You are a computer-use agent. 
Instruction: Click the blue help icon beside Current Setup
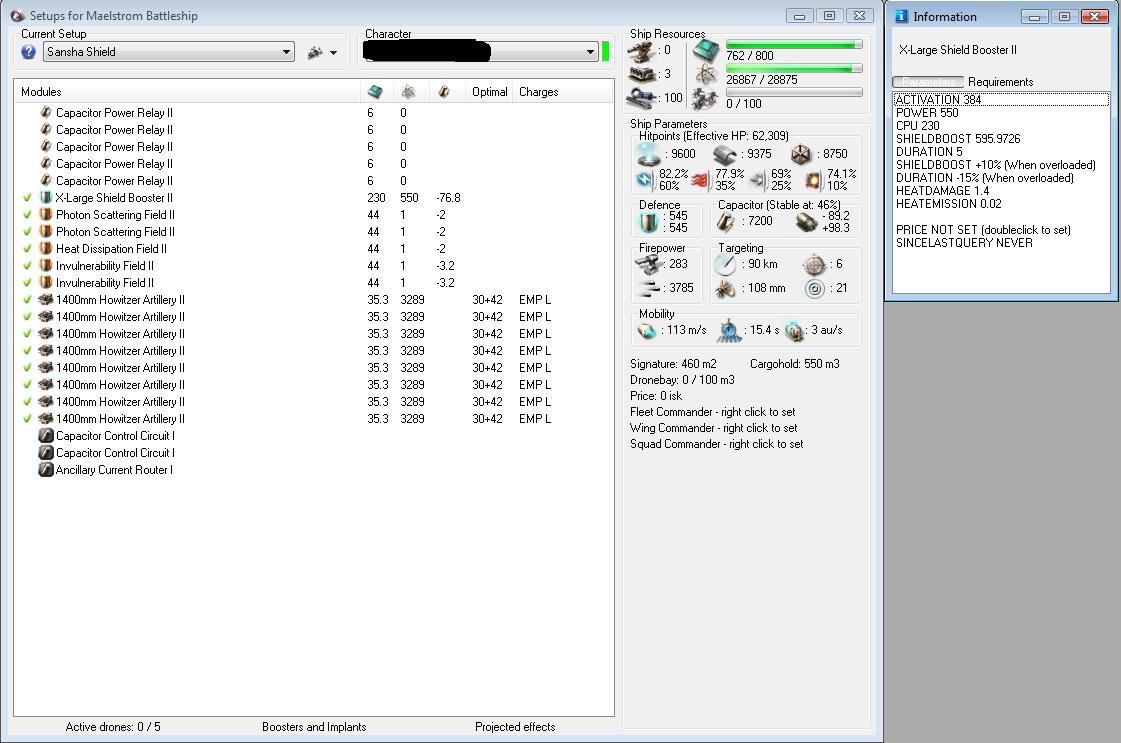coord(29,51)
